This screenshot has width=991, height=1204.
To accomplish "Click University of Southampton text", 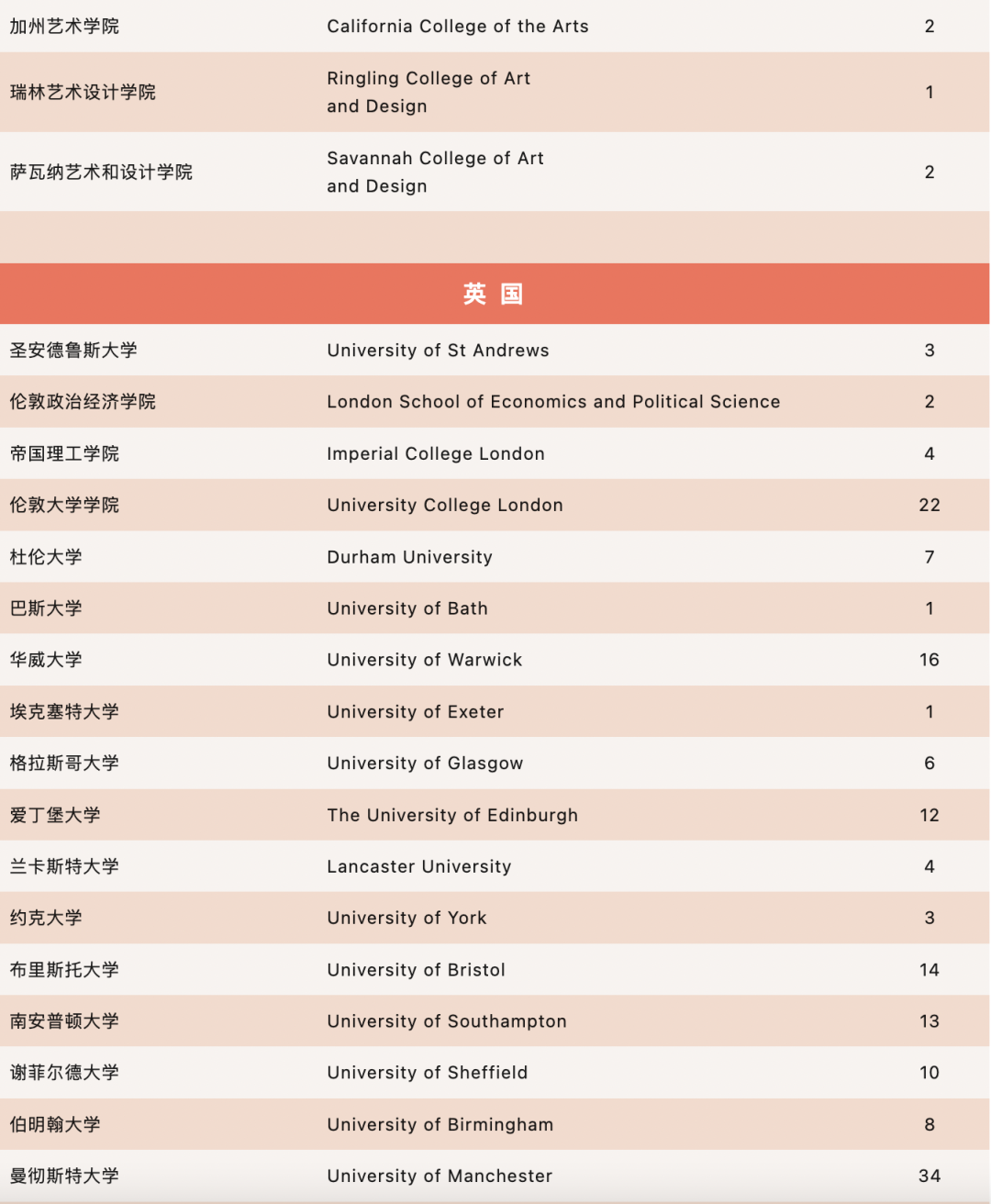I will coord(447,1022).
